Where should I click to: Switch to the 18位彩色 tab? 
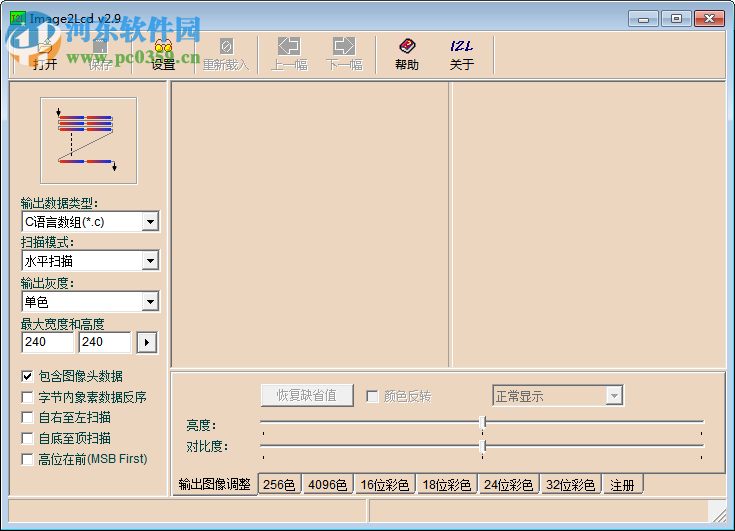pos(447,485)
